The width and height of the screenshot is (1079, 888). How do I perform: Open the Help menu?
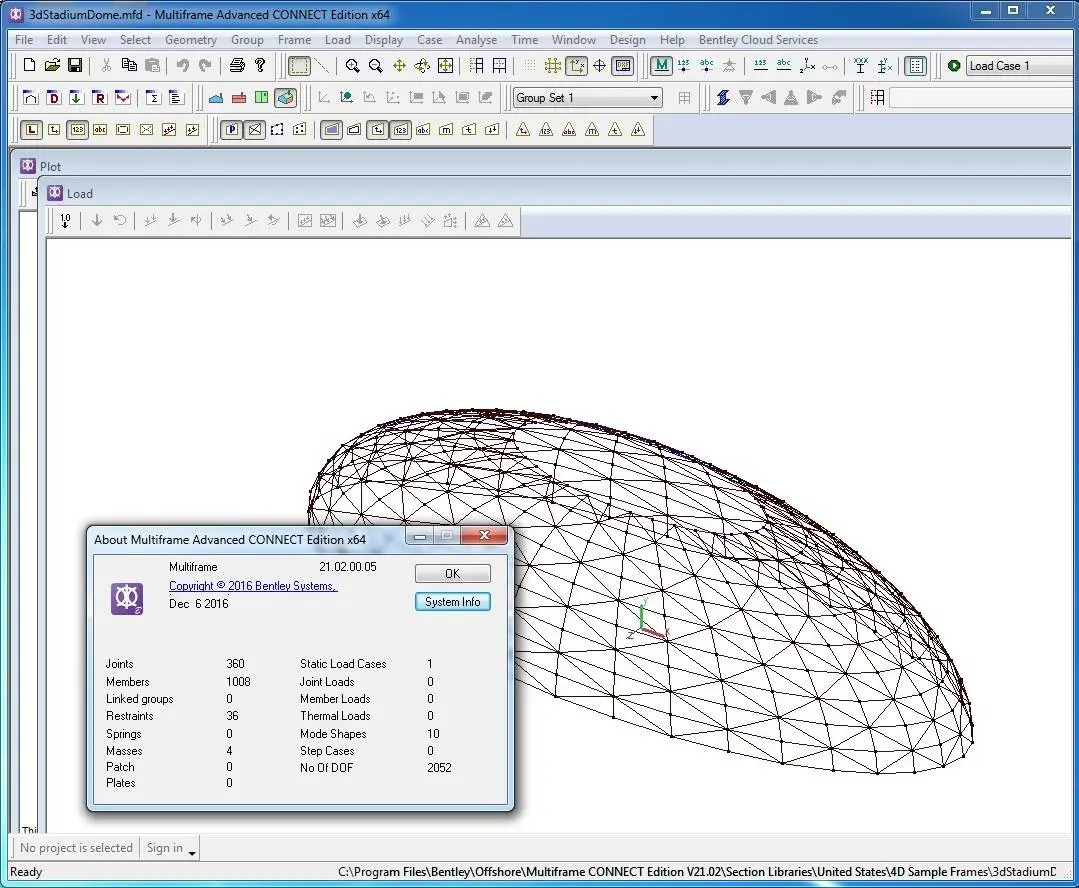(672, 40)
